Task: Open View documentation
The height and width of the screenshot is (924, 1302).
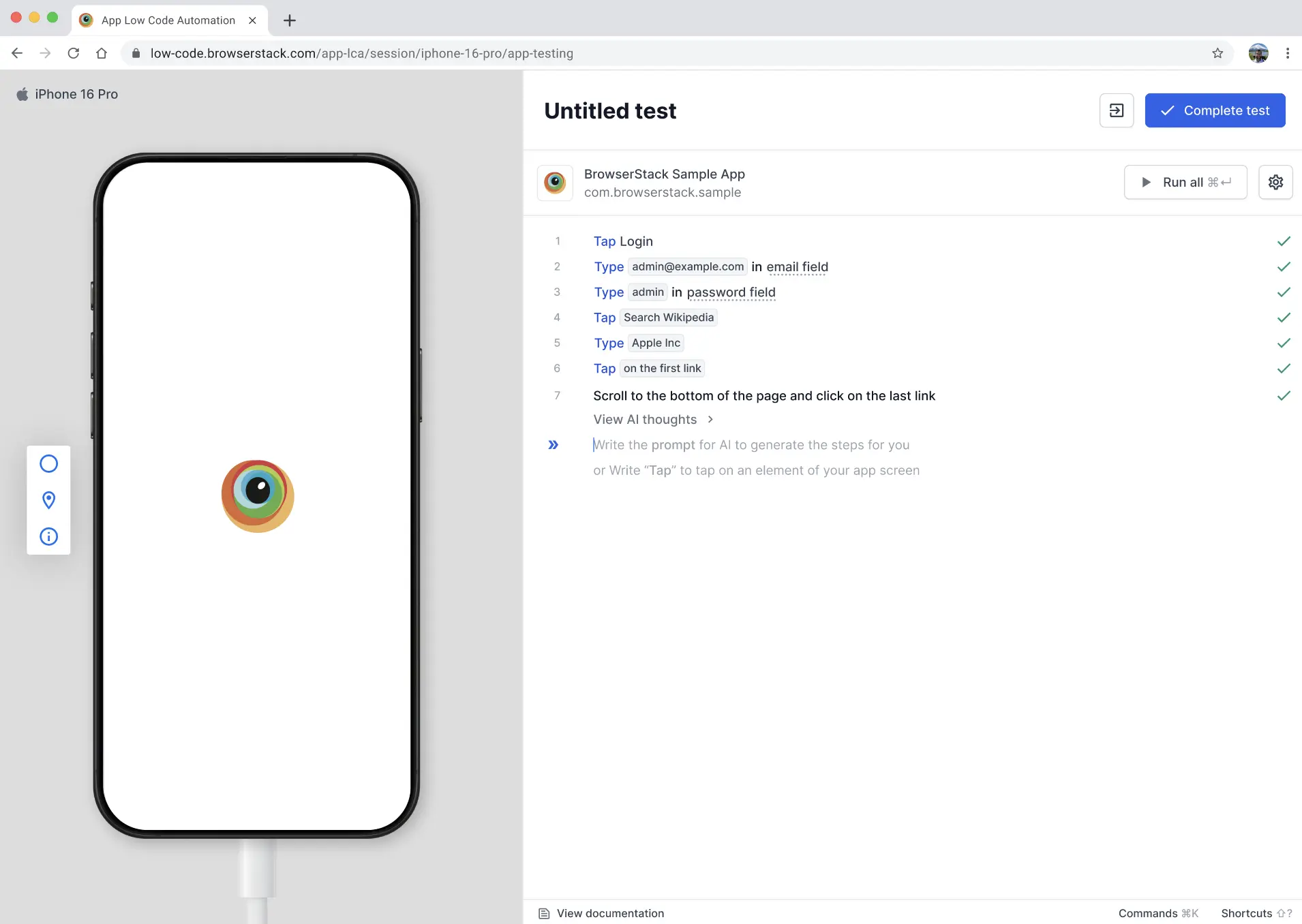Action: pos(609,913)
